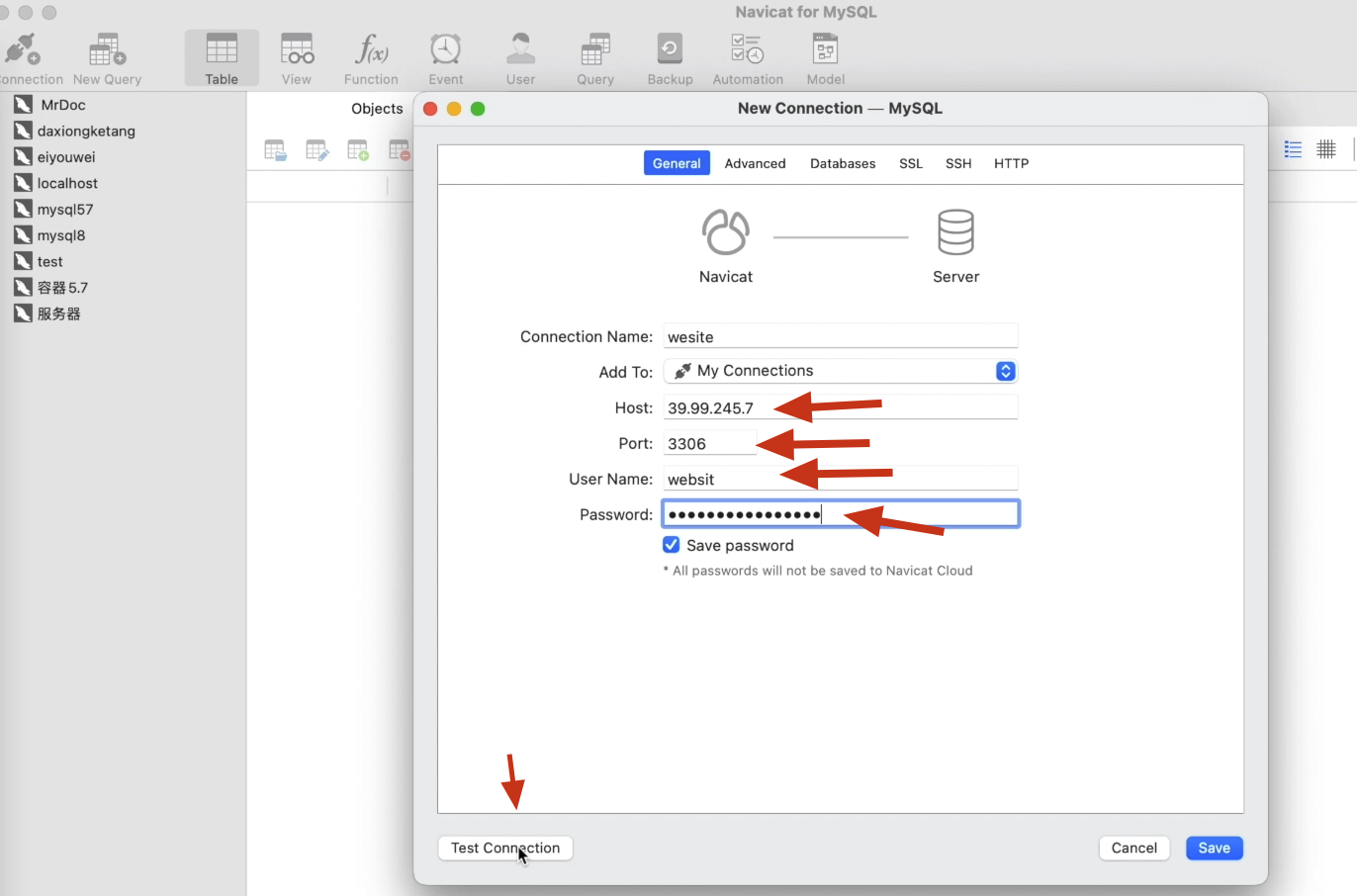Click the Automation toolbar icon

[748, 59]
